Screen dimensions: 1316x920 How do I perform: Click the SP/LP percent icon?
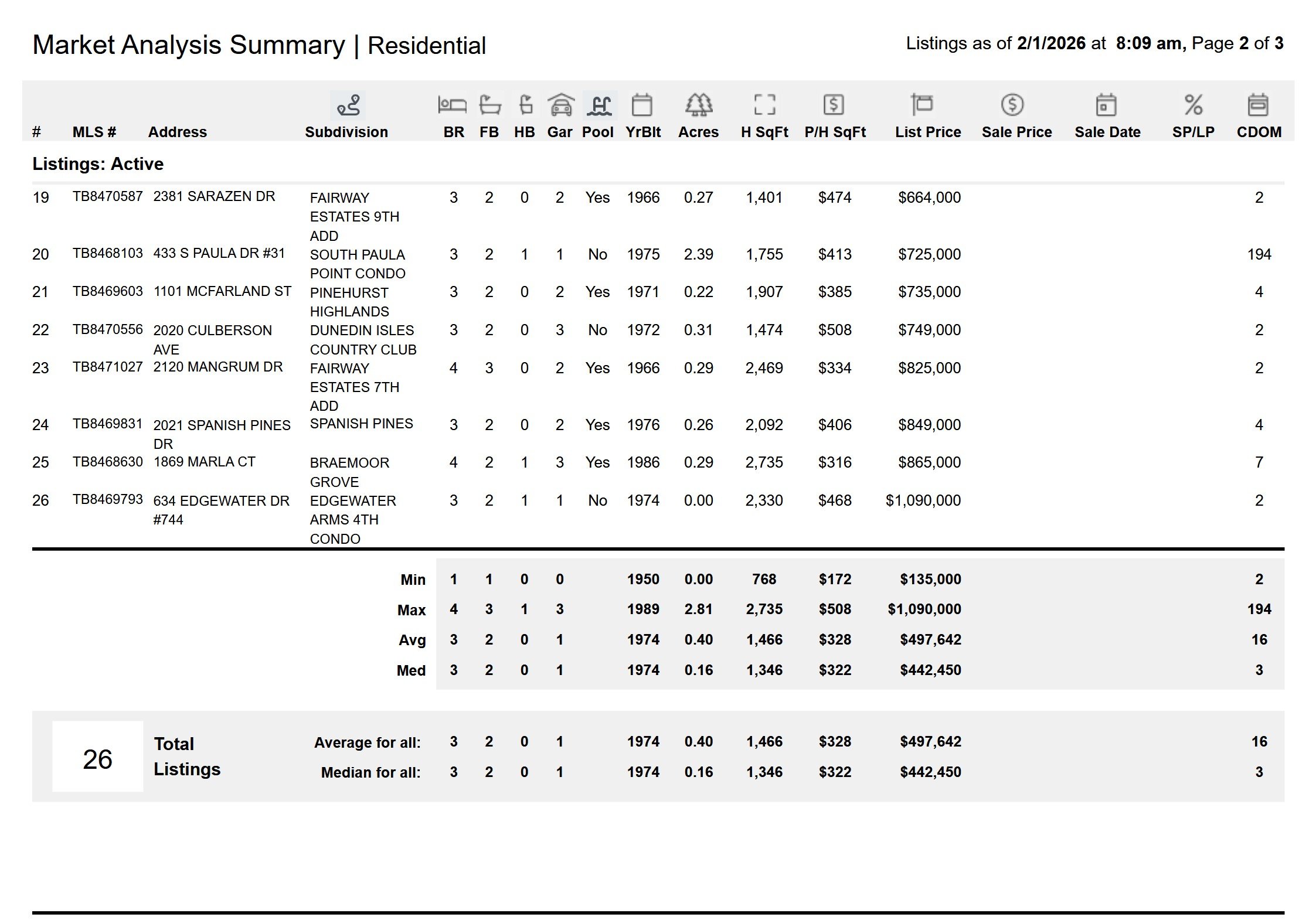(x=1193, y=105)
